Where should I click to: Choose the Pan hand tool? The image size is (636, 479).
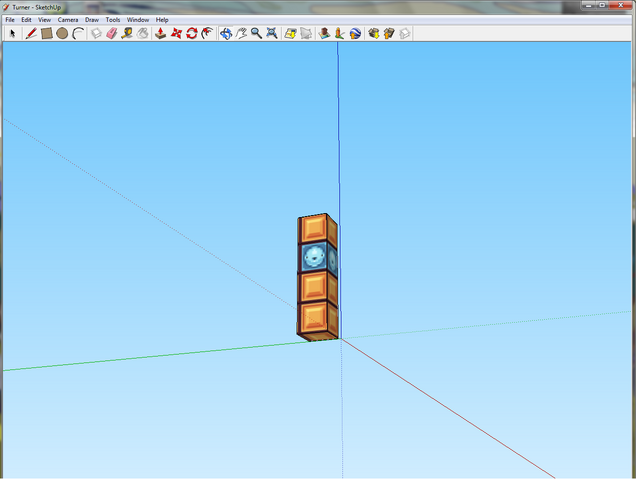(x=241, y=33)
